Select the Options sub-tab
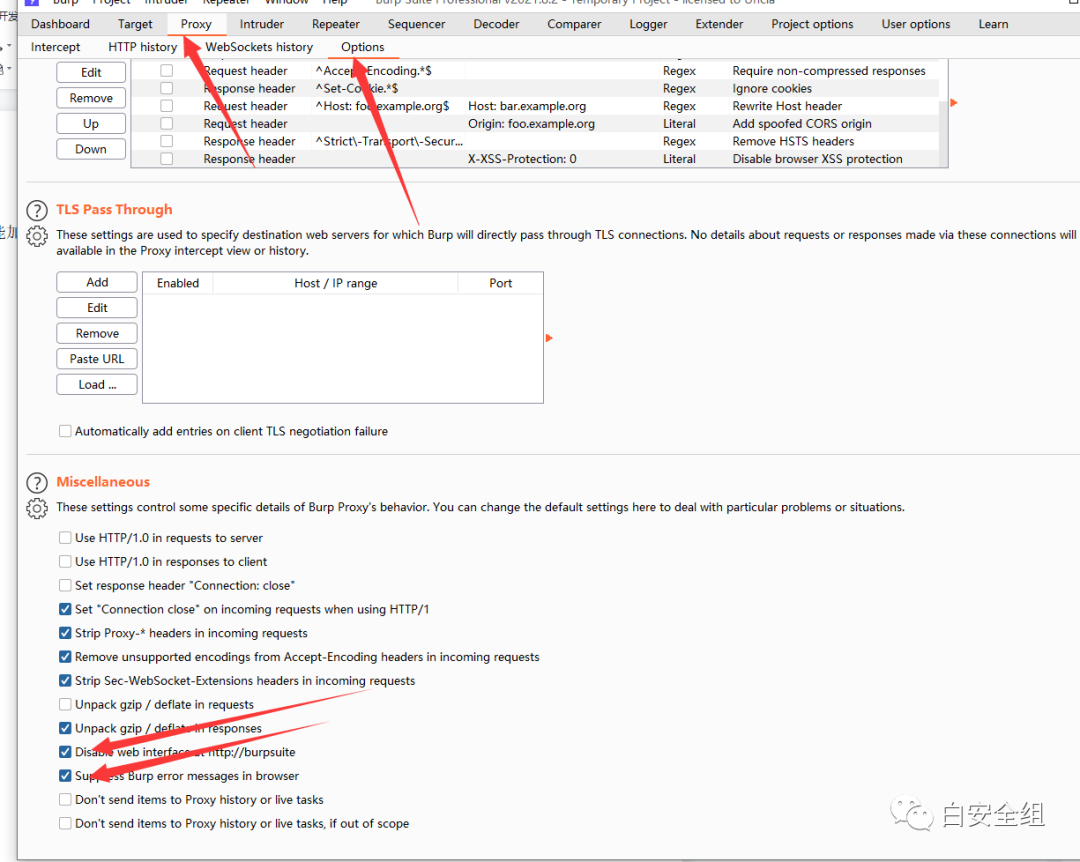Screen dimensions: 1080x862 [x=362, y=47]
